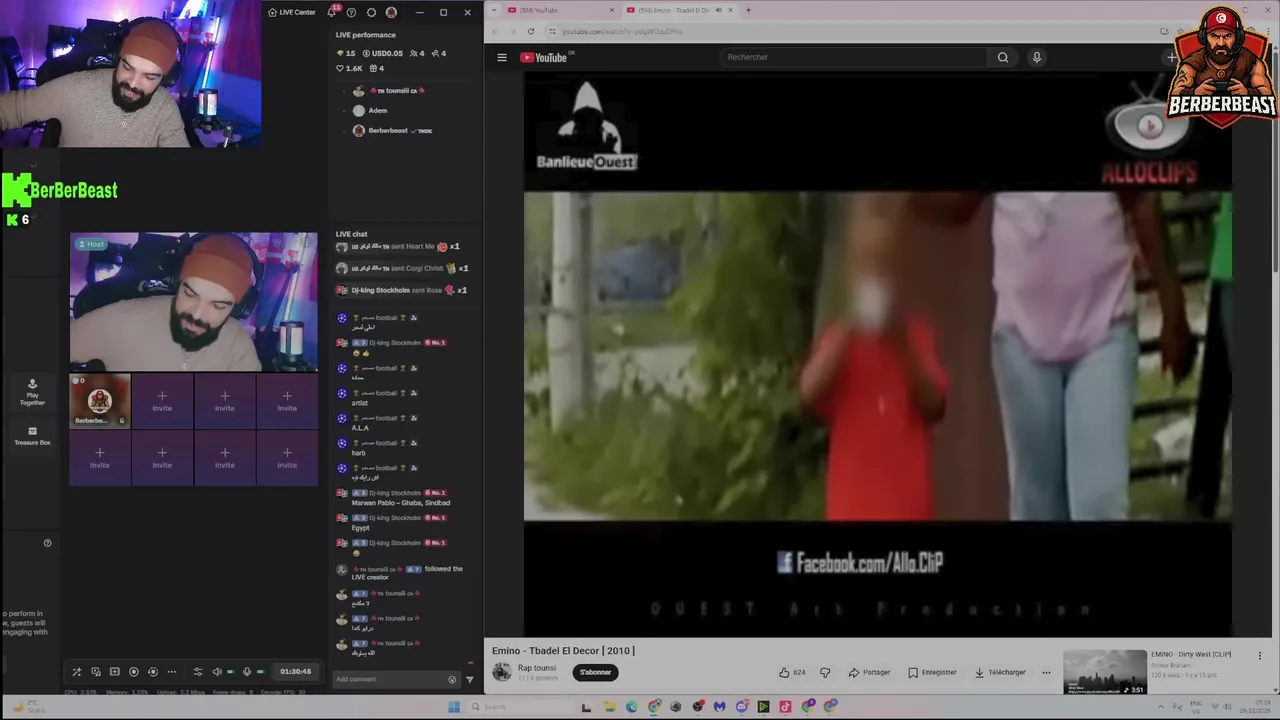Mute the microphone
Screen dimensions: 1280x720
(247, 672)
